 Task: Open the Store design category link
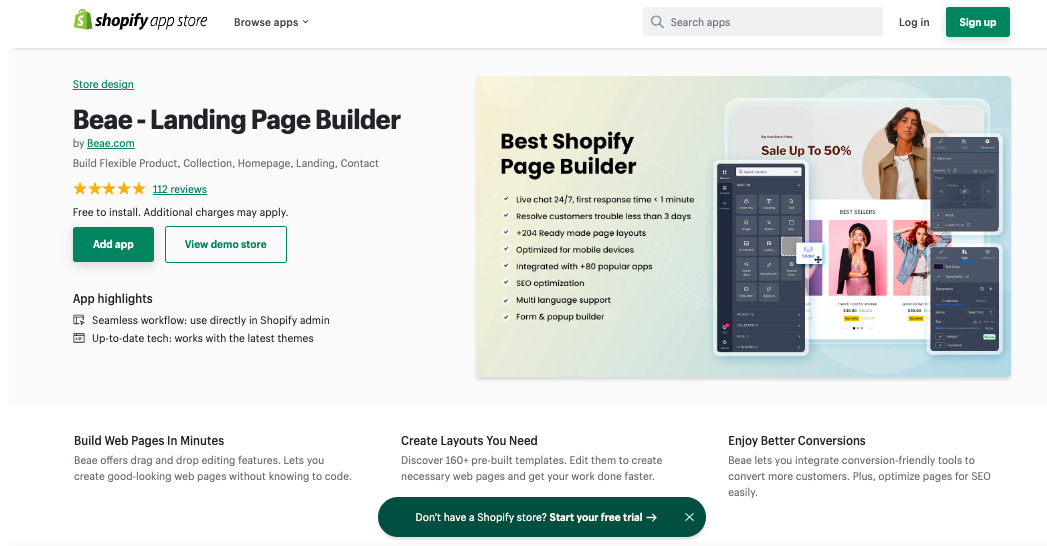tap(103, 84)
